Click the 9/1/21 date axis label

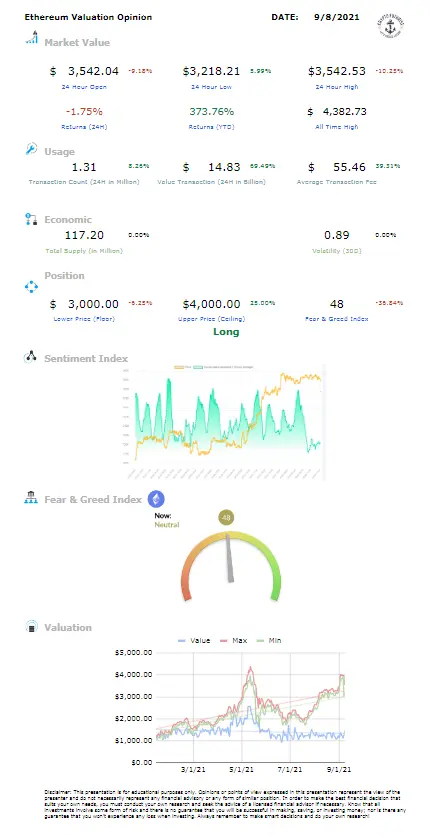tap(341, 769)
